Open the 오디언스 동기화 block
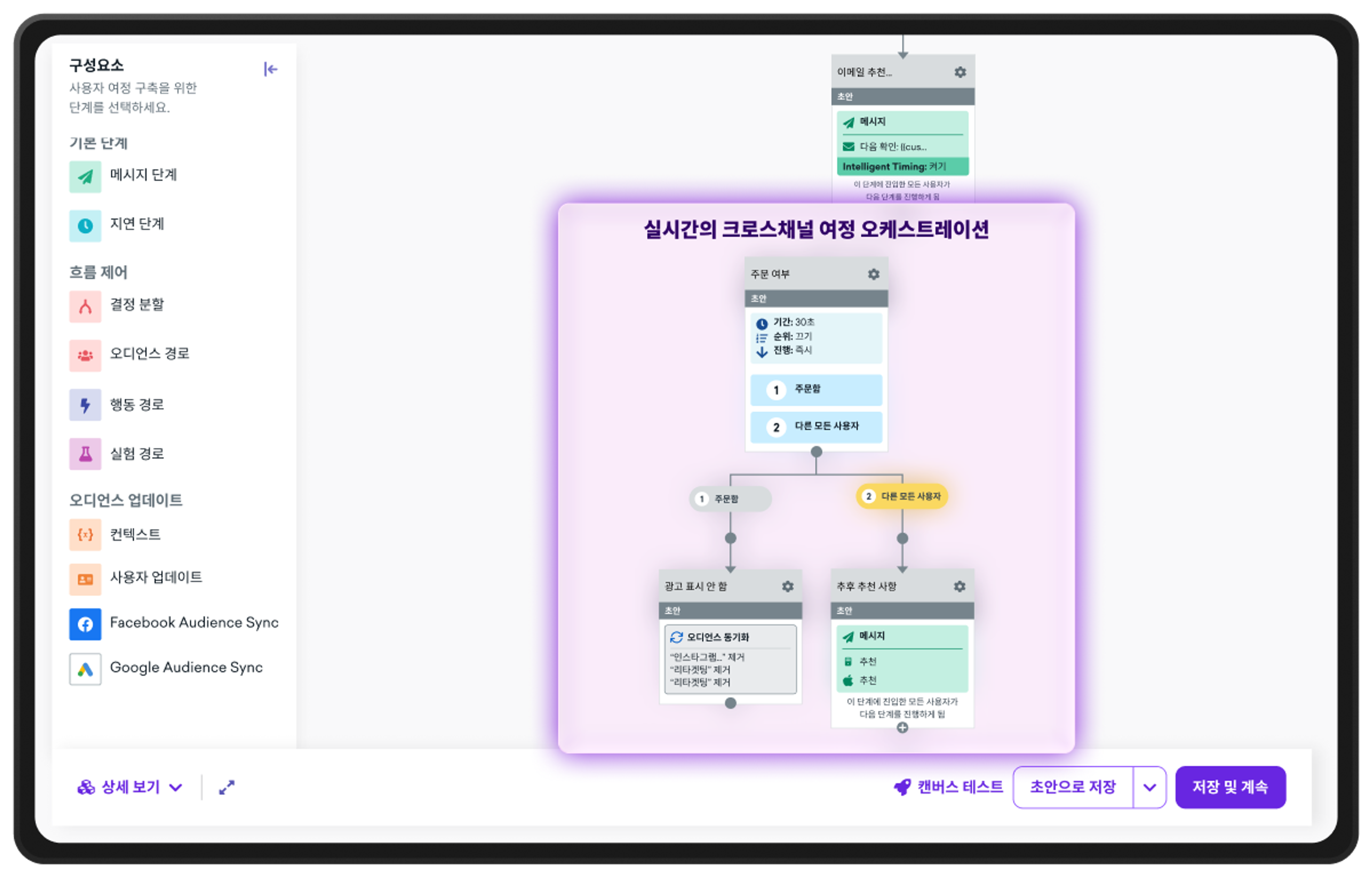1372x879 pixels. point(730,659)
